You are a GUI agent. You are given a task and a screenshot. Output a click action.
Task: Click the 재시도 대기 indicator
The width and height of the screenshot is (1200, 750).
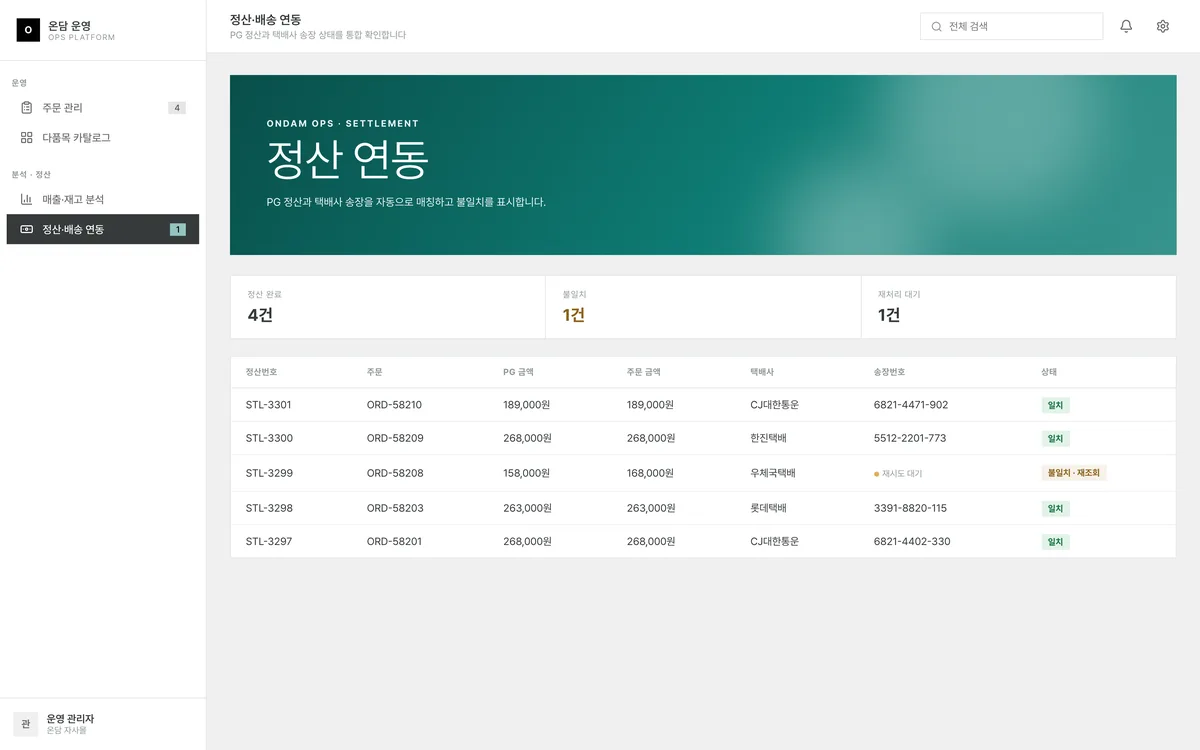pos(898,473)
